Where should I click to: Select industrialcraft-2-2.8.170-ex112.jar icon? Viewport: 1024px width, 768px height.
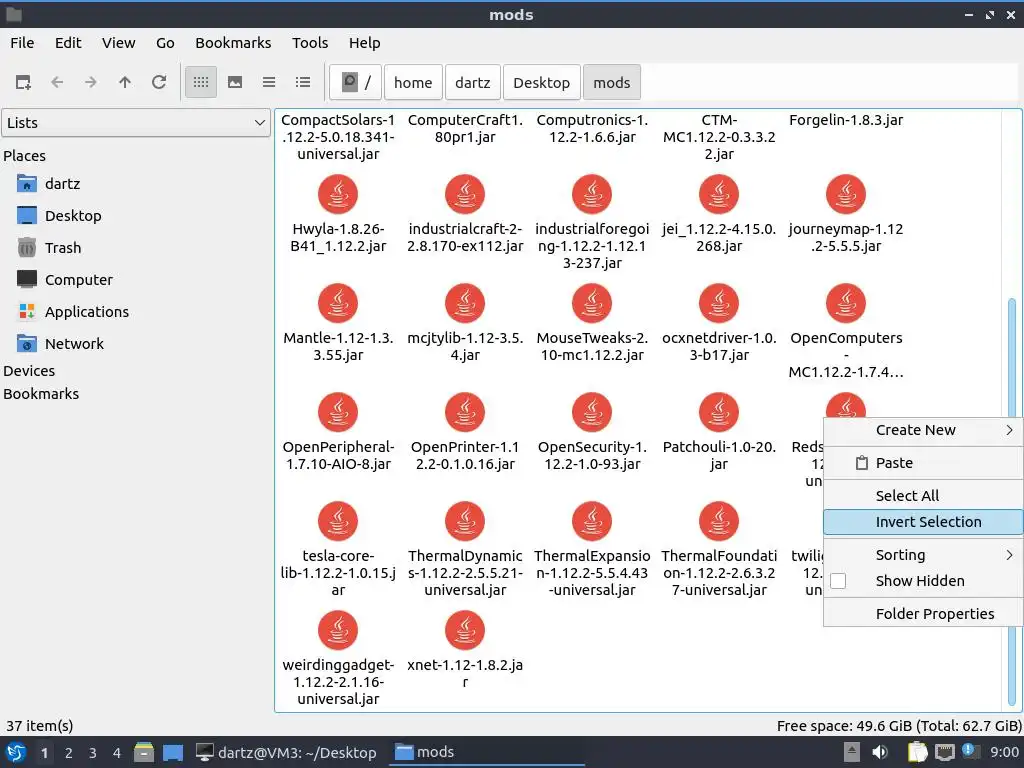[465, 194]
